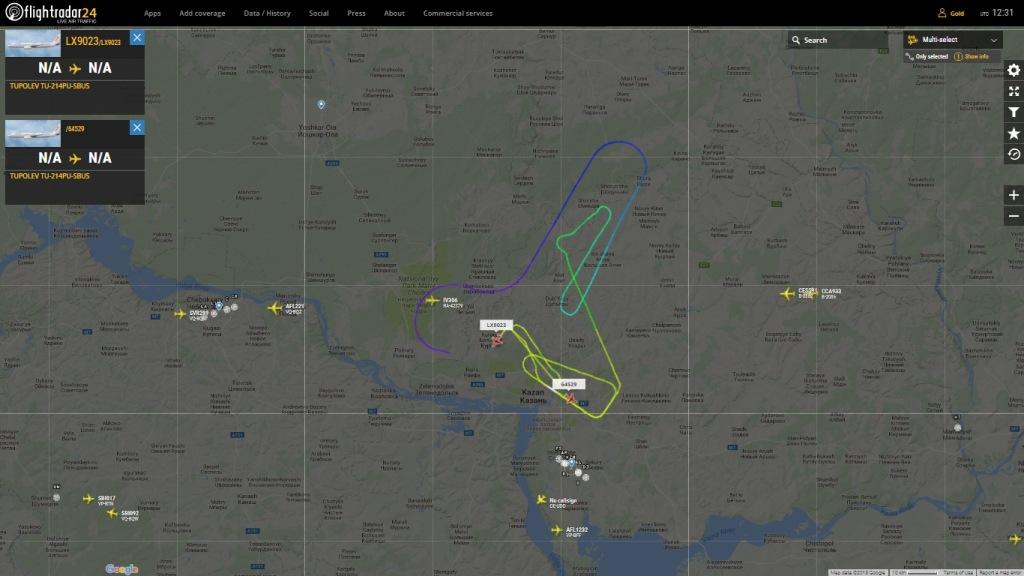
Task: Zoom out with the minus button
Action: click(x=1014, y=216)
